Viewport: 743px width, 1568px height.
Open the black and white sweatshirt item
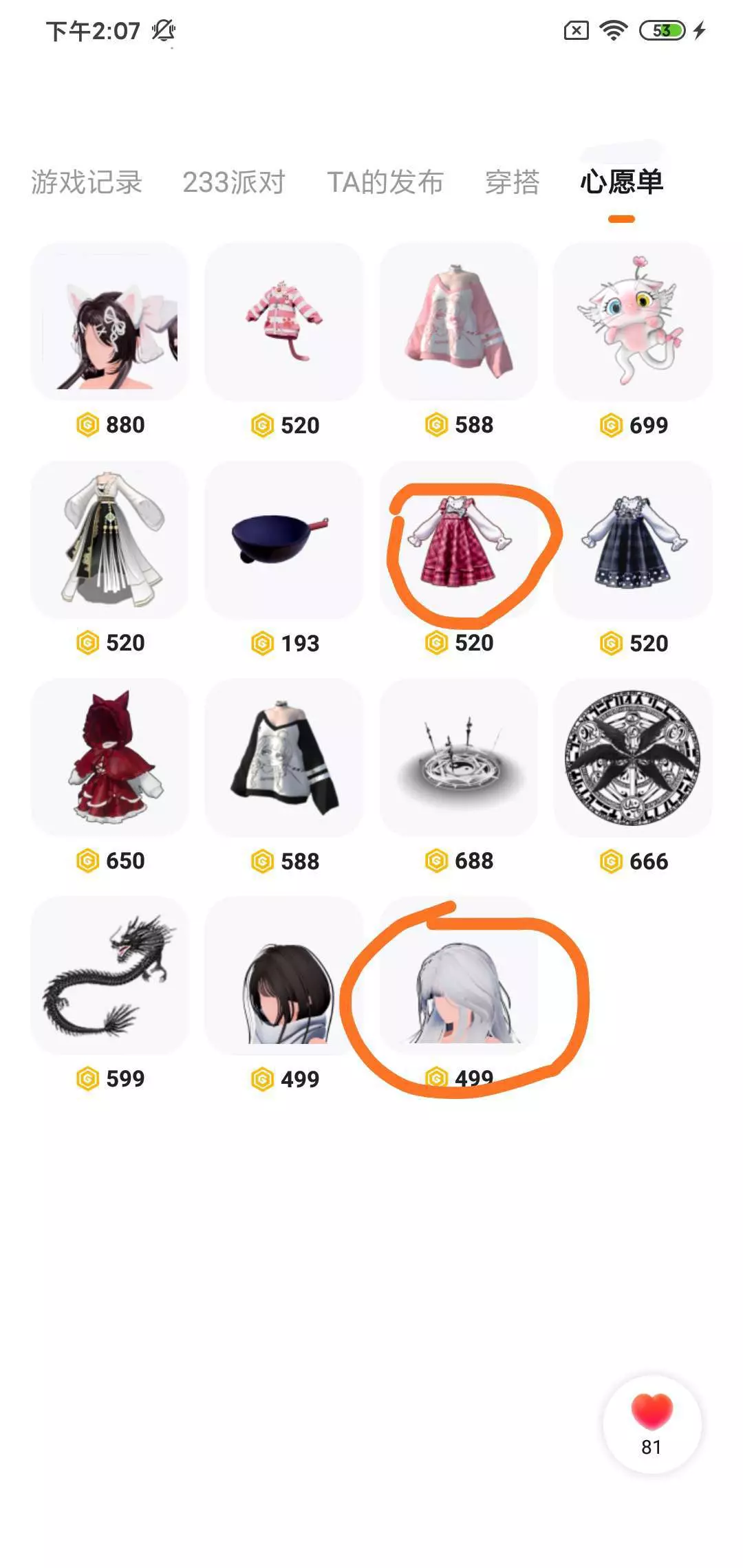click(x=283, y=757)
